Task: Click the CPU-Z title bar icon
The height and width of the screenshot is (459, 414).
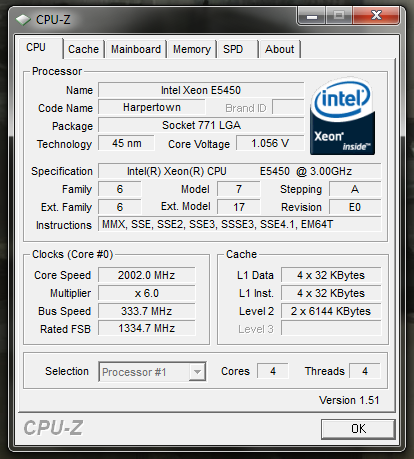Action: [x=23, y=20]
